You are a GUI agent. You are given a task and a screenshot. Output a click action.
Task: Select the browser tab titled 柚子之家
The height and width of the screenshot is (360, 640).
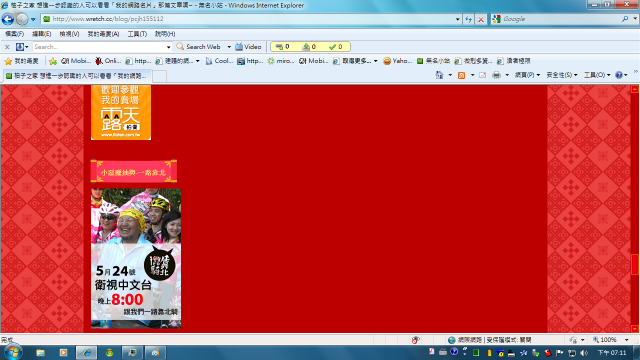77,76
